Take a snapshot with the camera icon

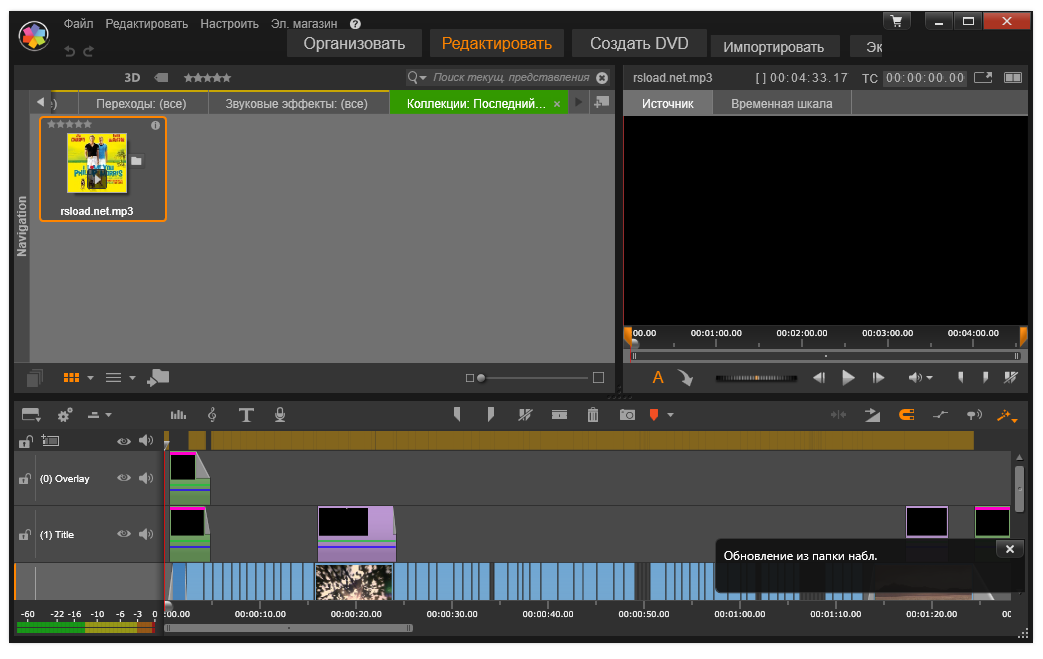627,415
